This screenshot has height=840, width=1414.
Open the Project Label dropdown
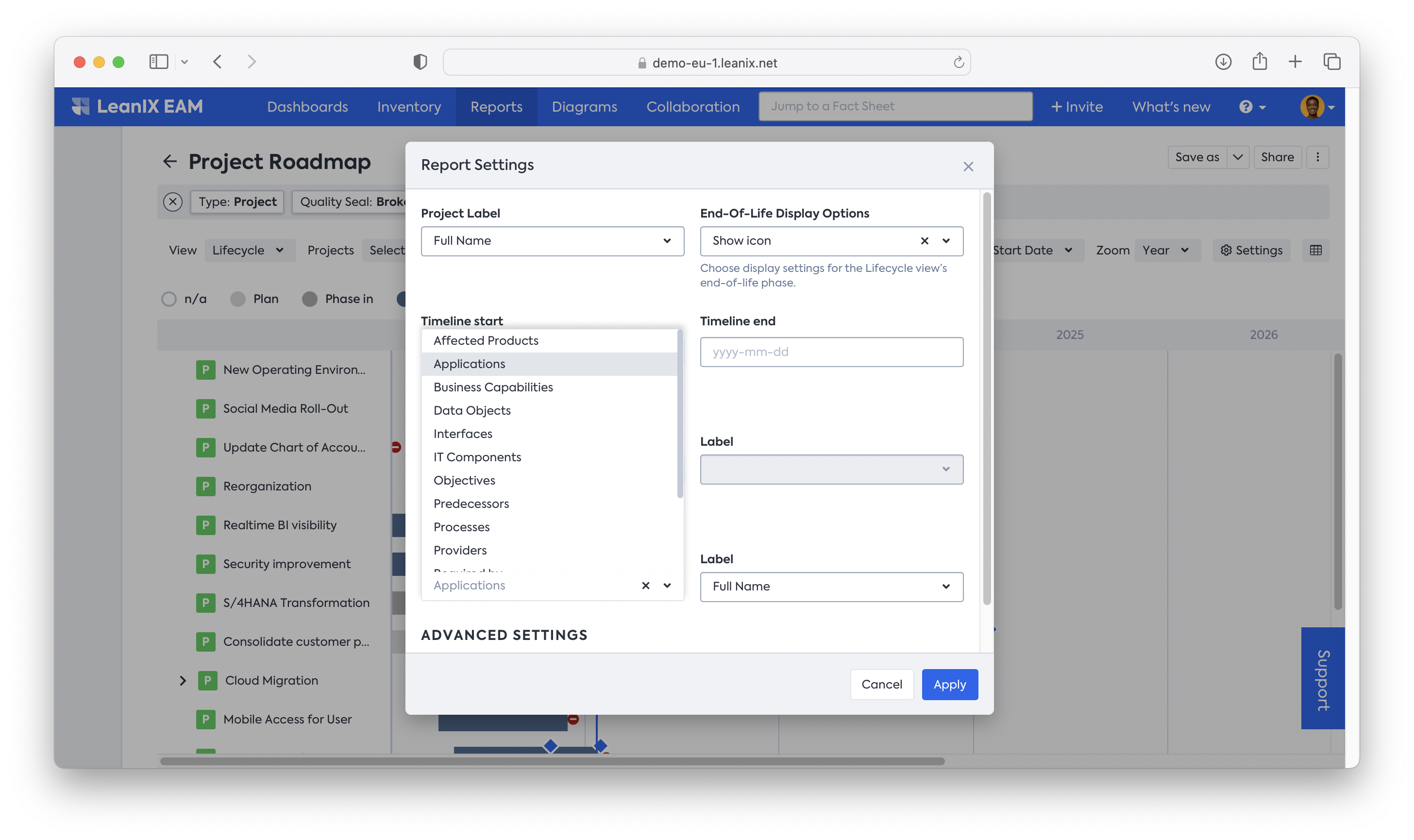tap(552, 241)
